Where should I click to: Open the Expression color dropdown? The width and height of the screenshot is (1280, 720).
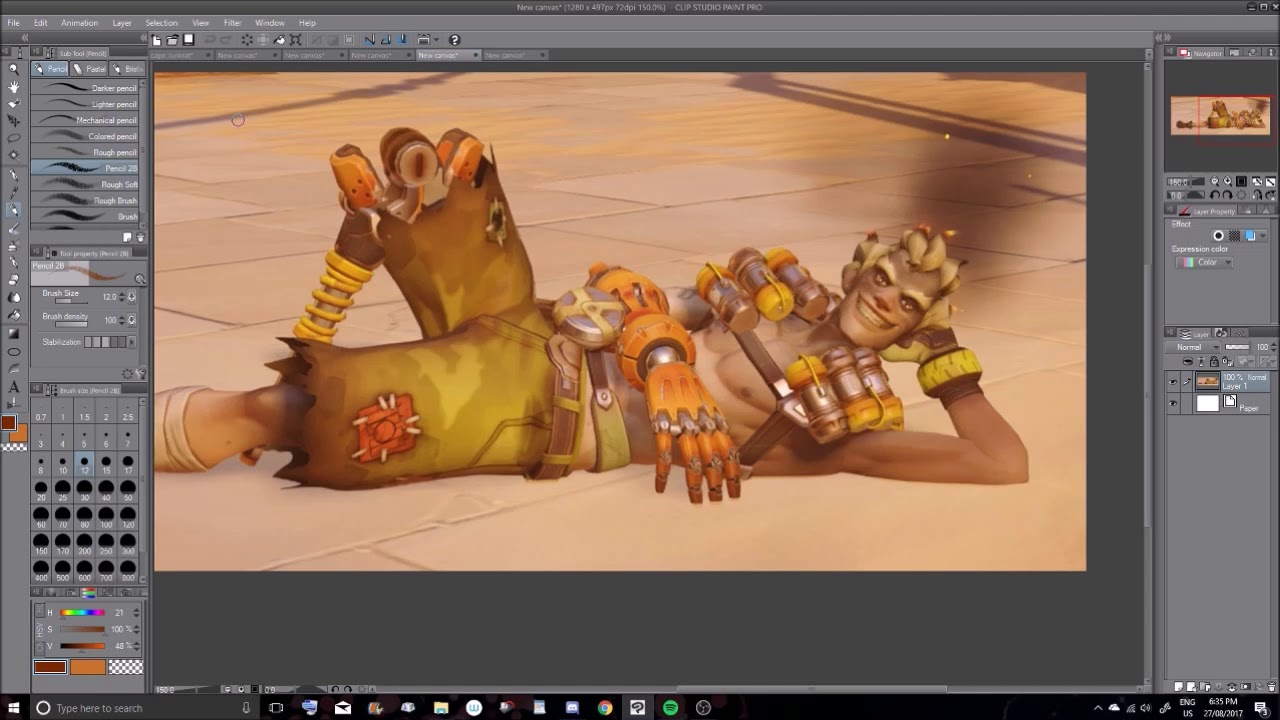point(1204,263)
